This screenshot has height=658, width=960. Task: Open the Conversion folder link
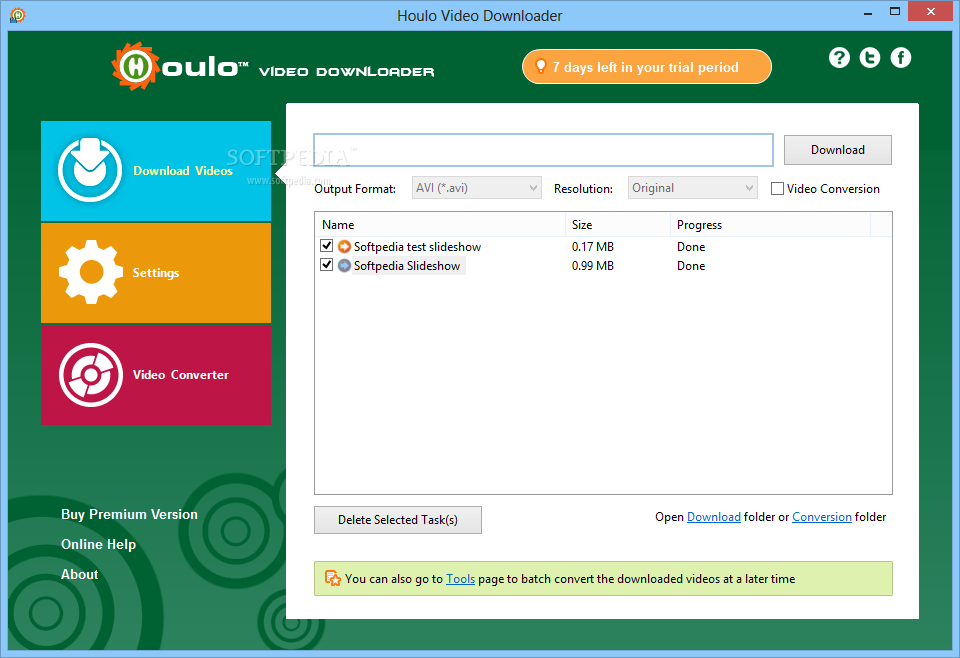[822, 517]
